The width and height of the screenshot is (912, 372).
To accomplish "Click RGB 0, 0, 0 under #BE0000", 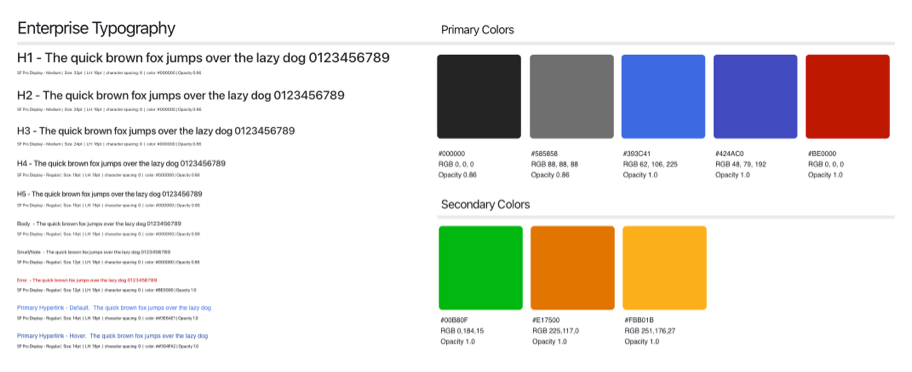I will (826, 164).
